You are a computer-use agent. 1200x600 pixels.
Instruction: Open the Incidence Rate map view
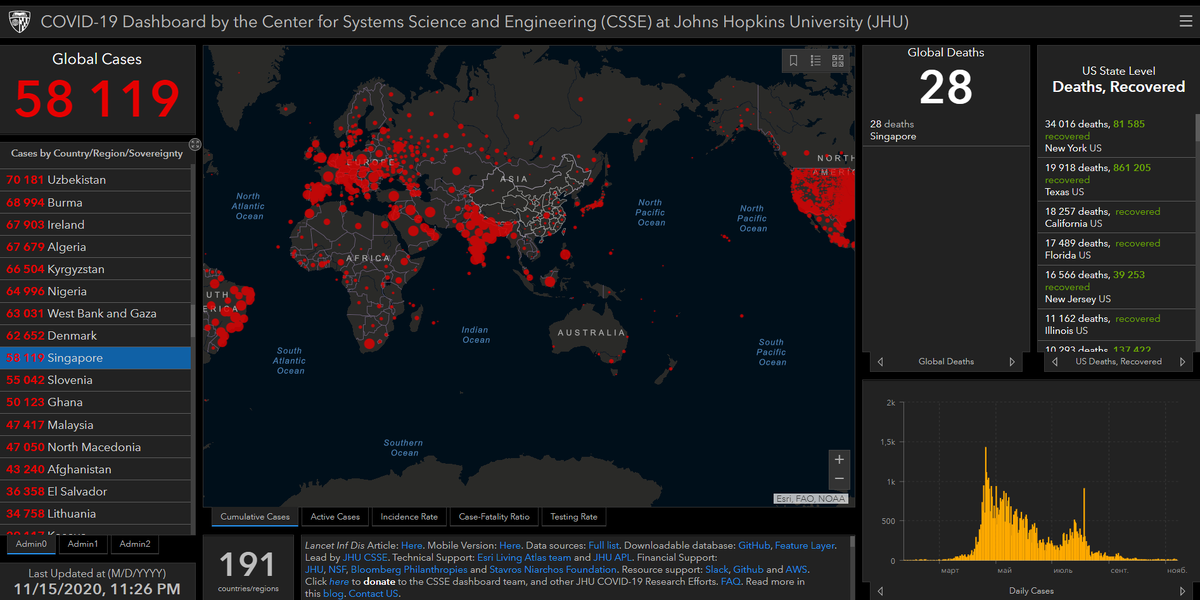(x=409, y=516)
